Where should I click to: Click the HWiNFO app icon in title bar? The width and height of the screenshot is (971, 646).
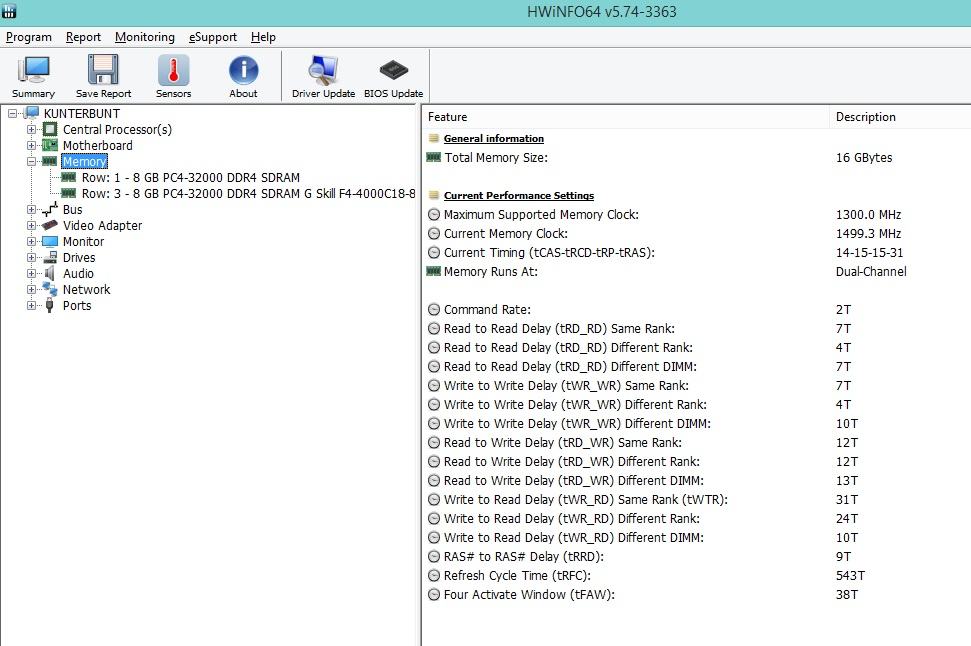pyautogui.click(x=9, y=11)
